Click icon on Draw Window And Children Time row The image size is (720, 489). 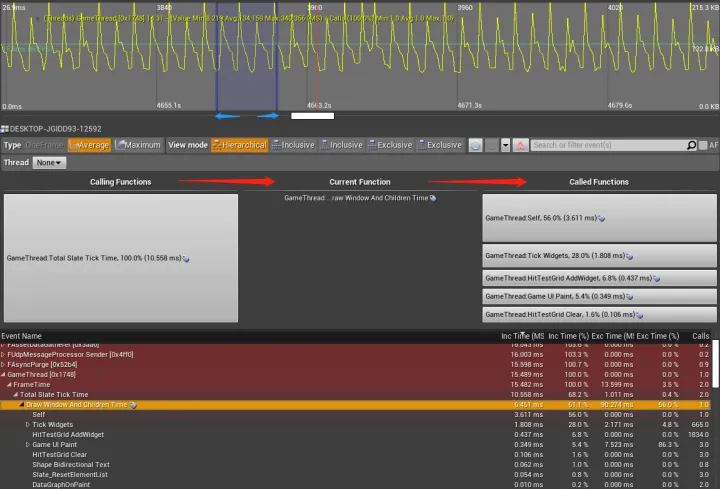click(x=133, y=405)
